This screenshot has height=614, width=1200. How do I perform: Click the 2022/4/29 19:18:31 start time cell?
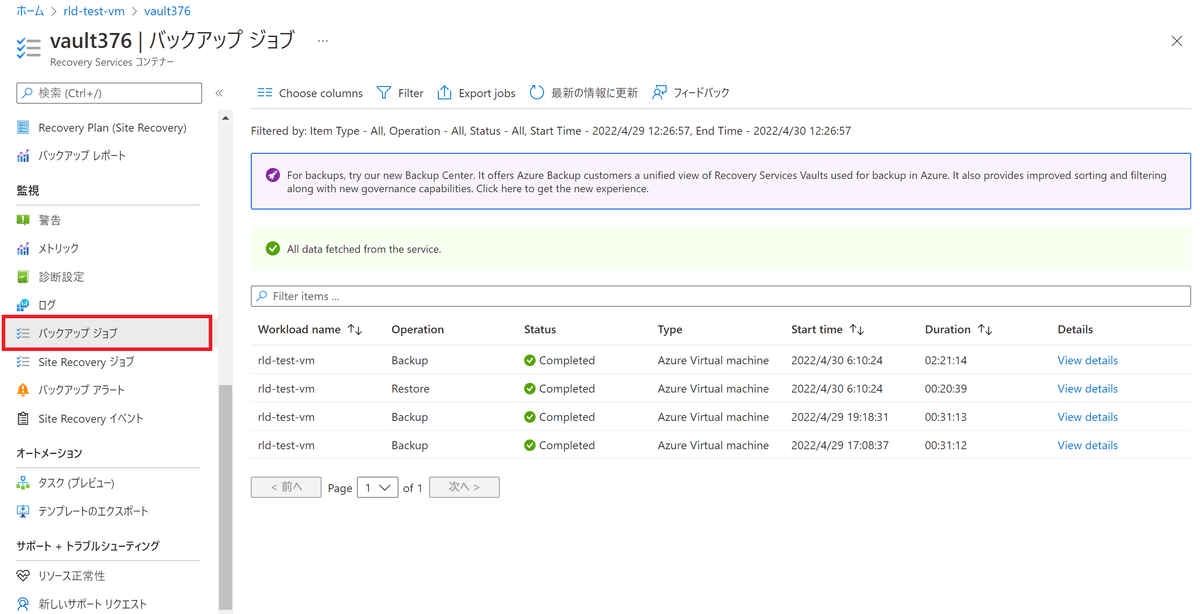[840, 417]
